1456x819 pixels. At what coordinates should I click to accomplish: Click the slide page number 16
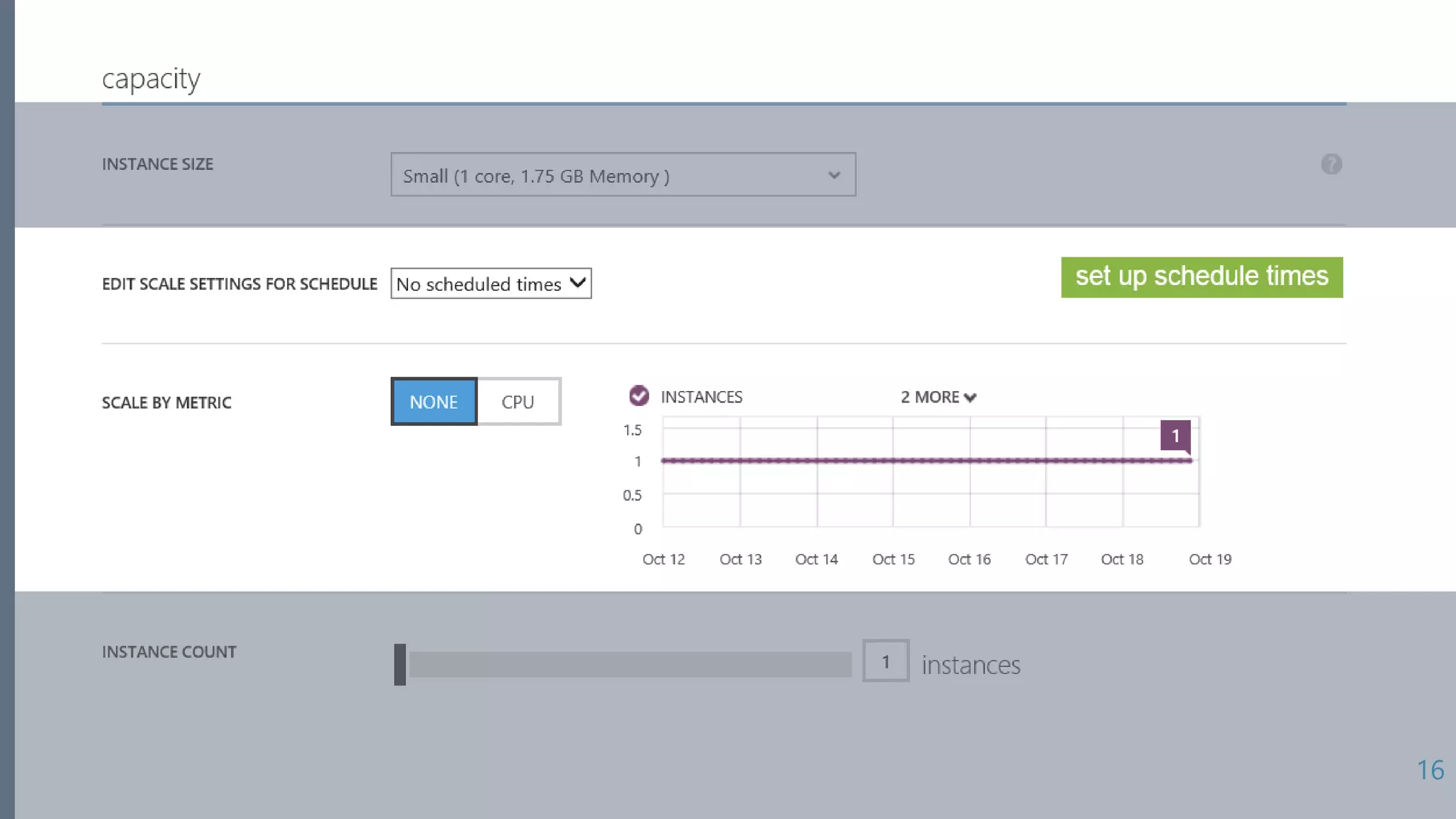click(x=1430, y=770)
